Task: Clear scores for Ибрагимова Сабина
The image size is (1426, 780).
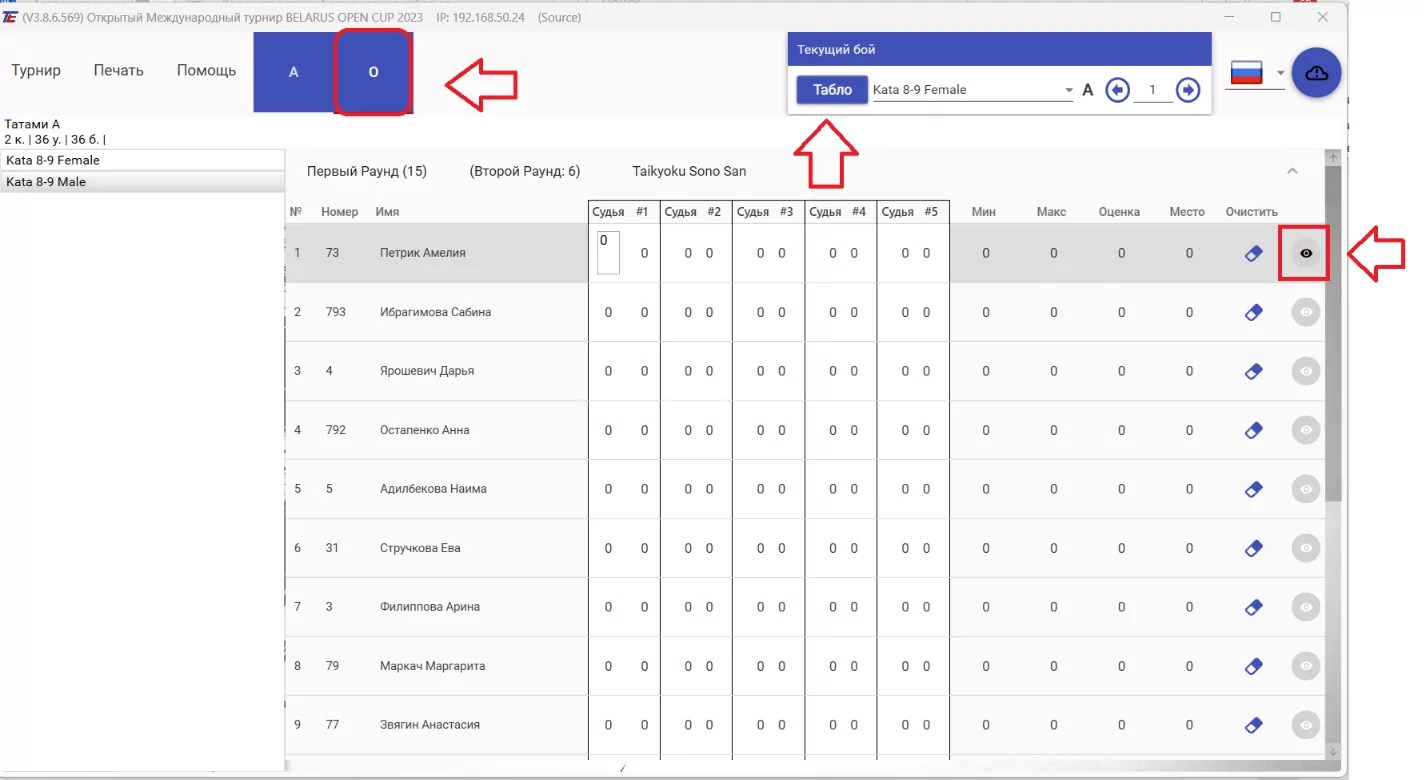Action: [1253, 313]
